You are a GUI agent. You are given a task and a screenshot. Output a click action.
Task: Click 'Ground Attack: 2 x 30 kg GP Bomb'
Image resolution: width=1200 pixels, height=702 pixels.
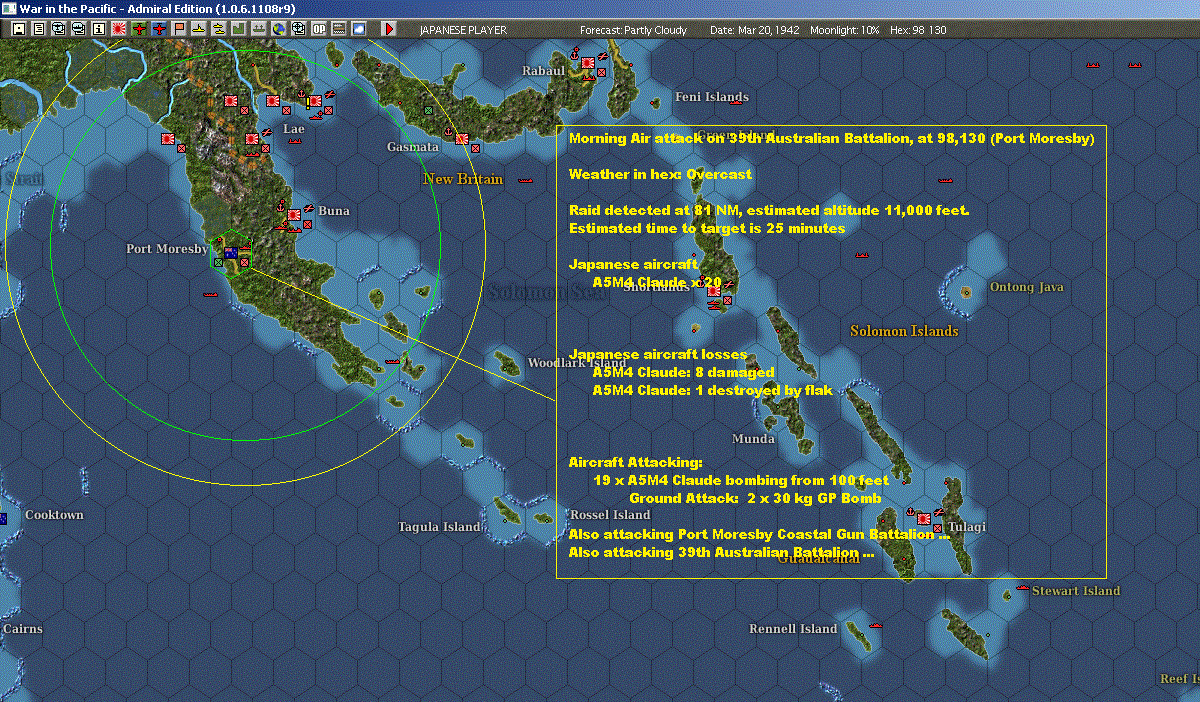tap(755, 498)
